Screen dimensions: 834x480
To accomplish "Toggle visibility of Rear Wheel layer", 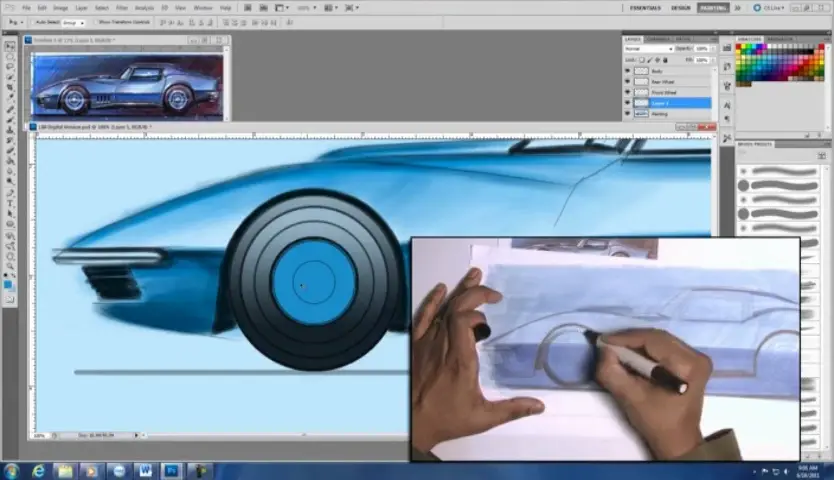I will [x=627, y=82].
